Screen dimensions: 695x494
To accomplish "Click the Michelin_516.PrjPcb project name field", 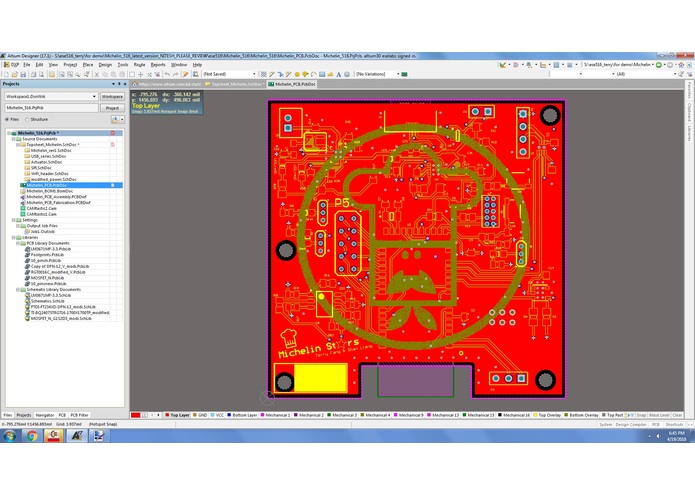I will 51,108.
